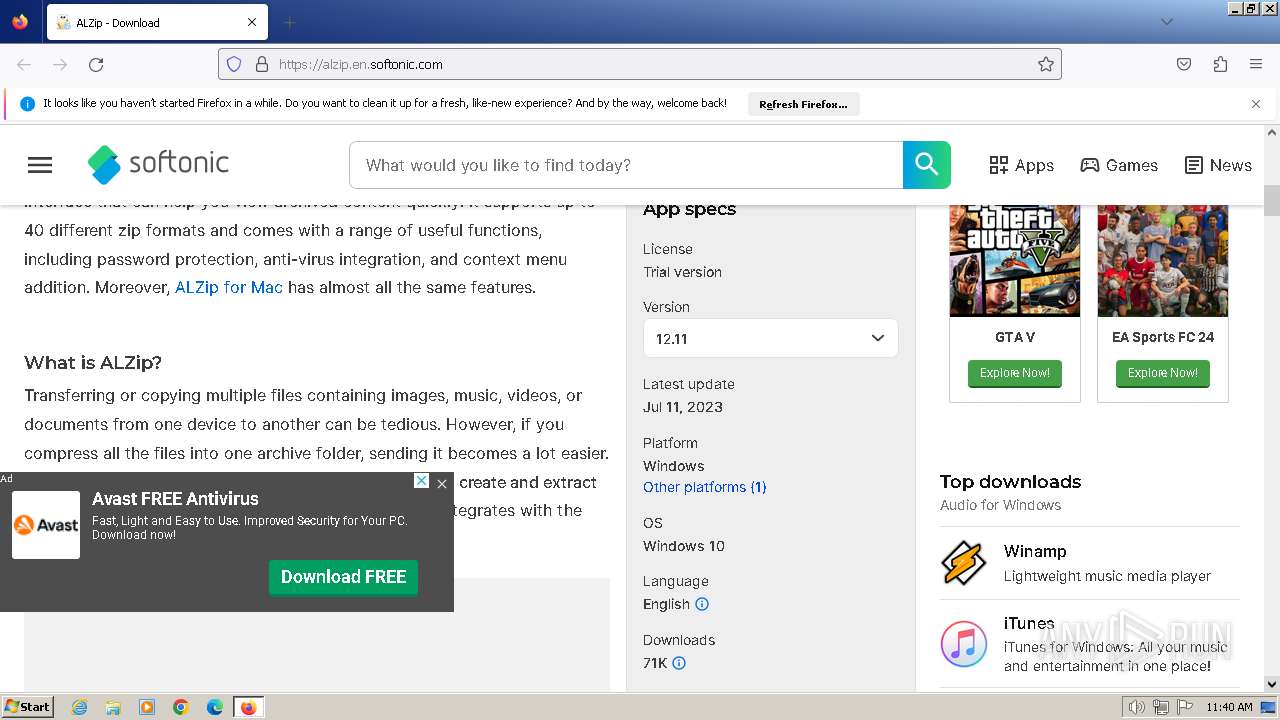Click the AdChoices icon on Avast ad
1280x720 pixels.
(422, 481)
